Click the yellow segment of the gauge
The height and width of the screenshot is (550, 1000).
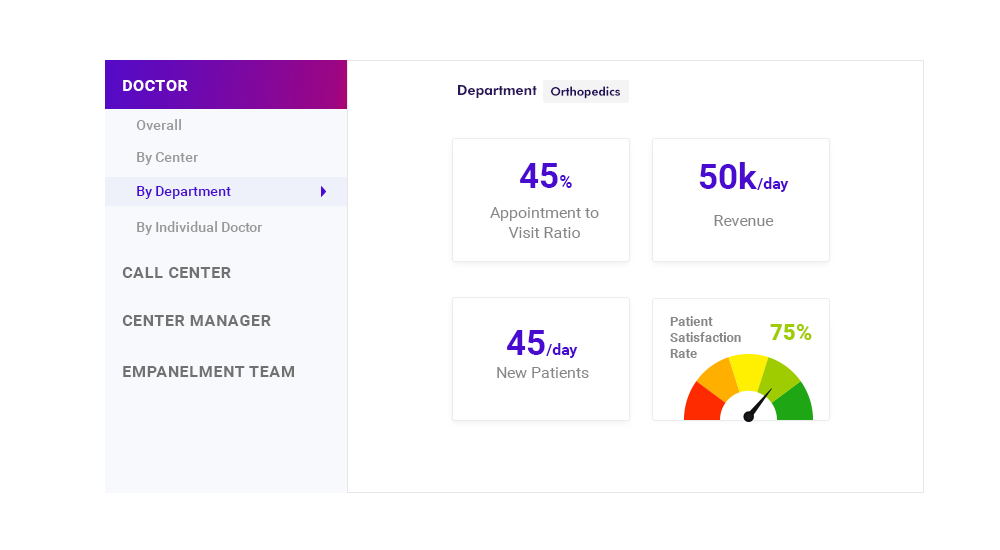click(748, 370)
